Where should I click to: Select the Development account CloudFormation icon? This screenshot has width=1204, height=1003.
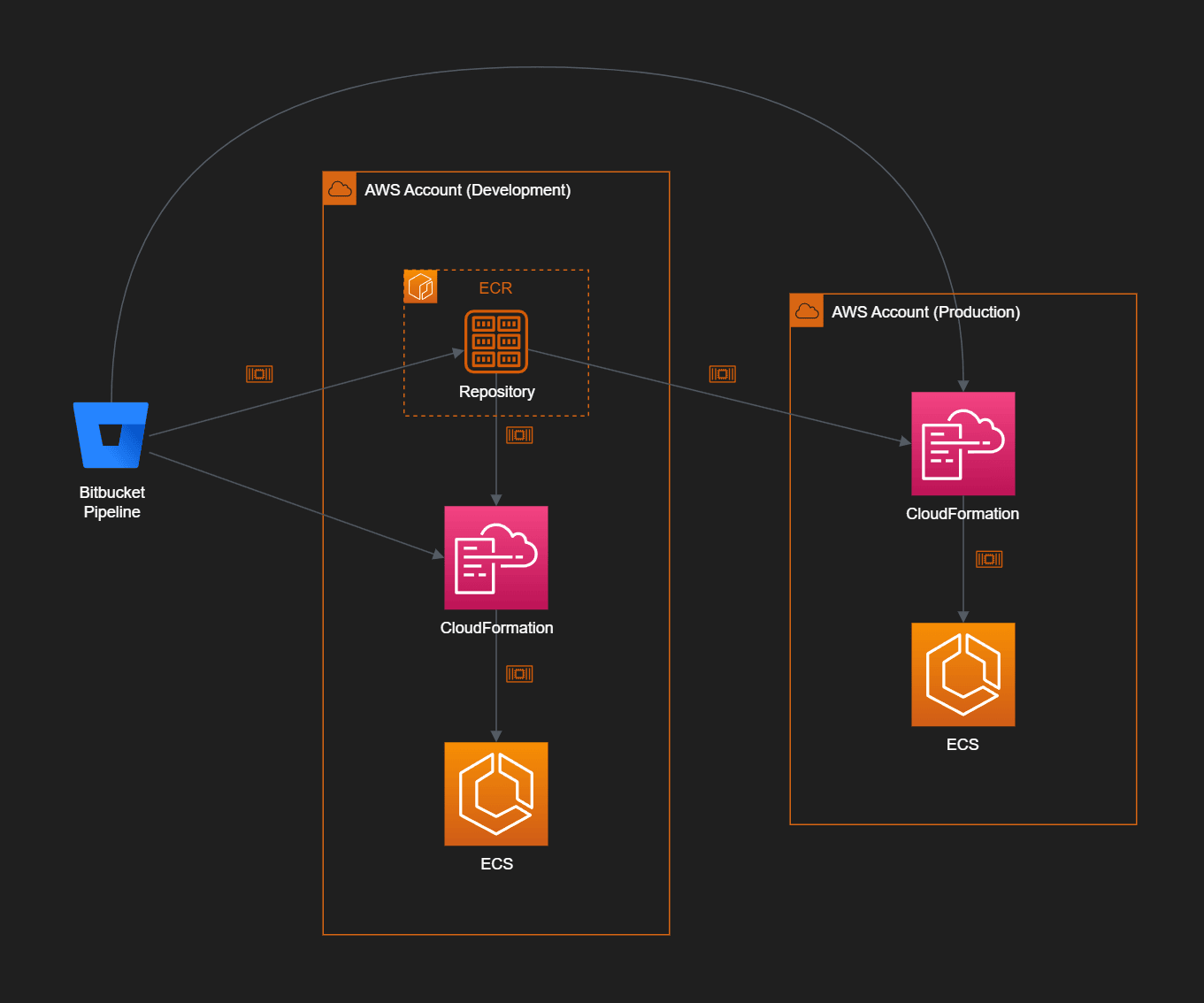(x=496, y=557)
